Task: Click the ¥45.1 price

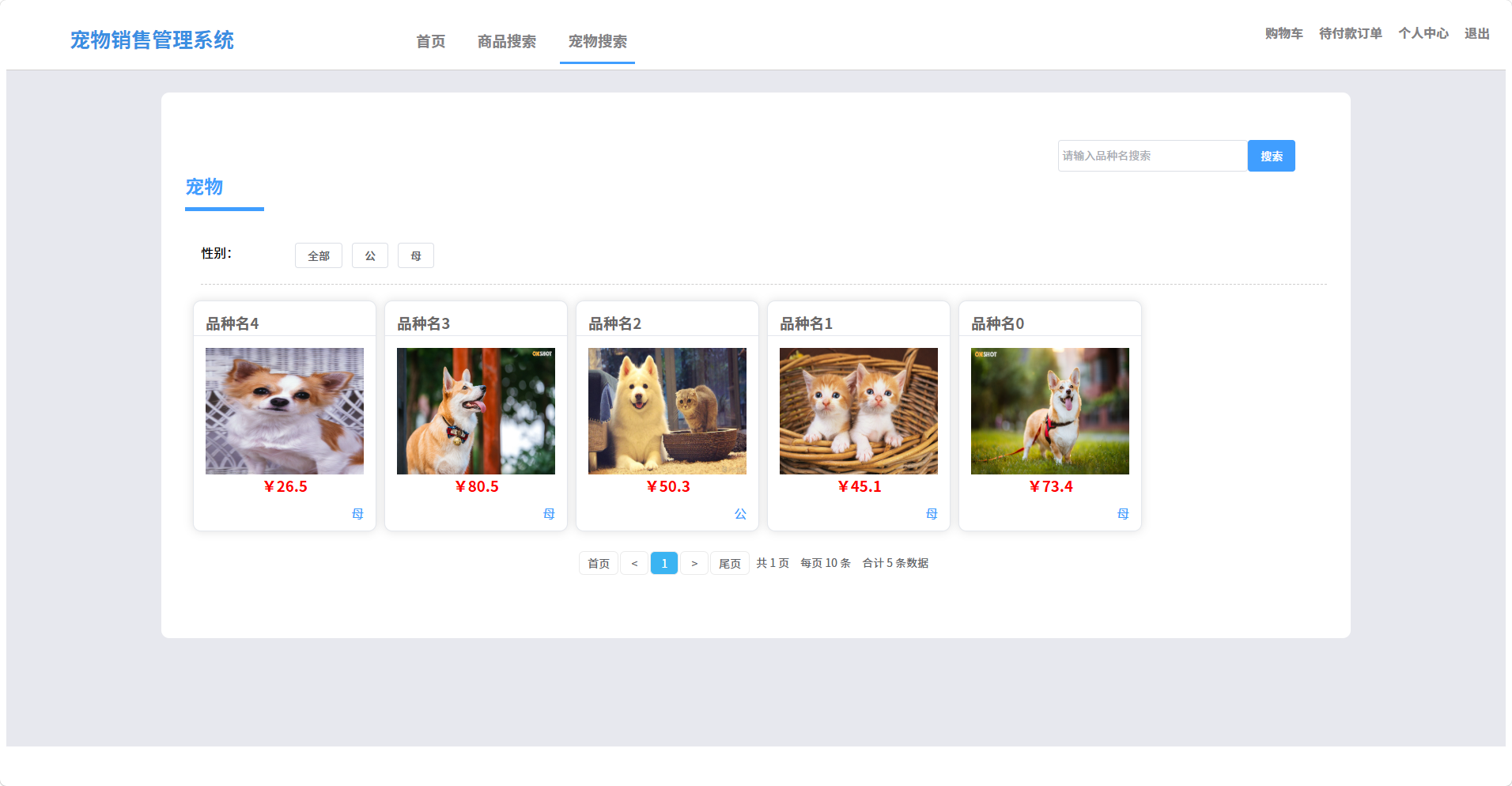Action: (859, 486)
